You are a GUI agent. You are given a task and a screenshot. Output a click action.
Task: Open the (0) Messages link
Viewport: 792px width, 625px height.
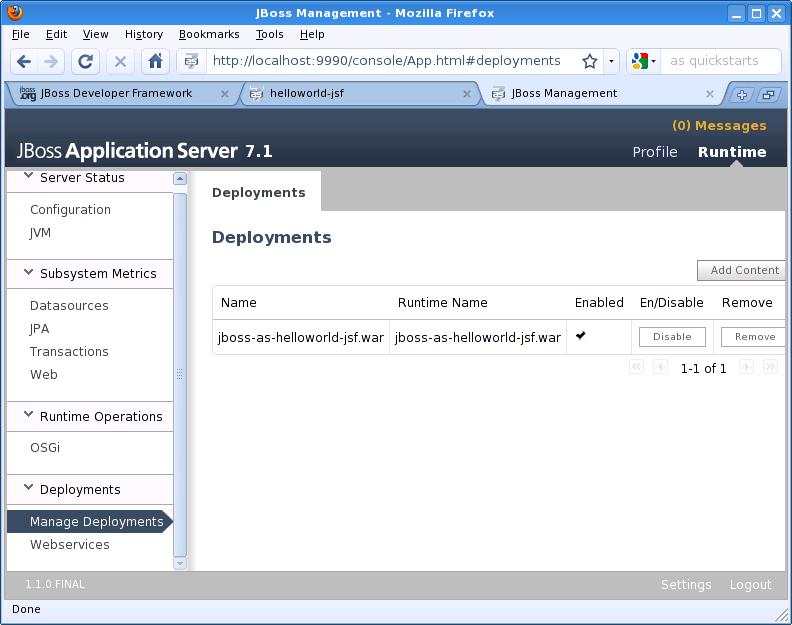[x=719, y=125]
